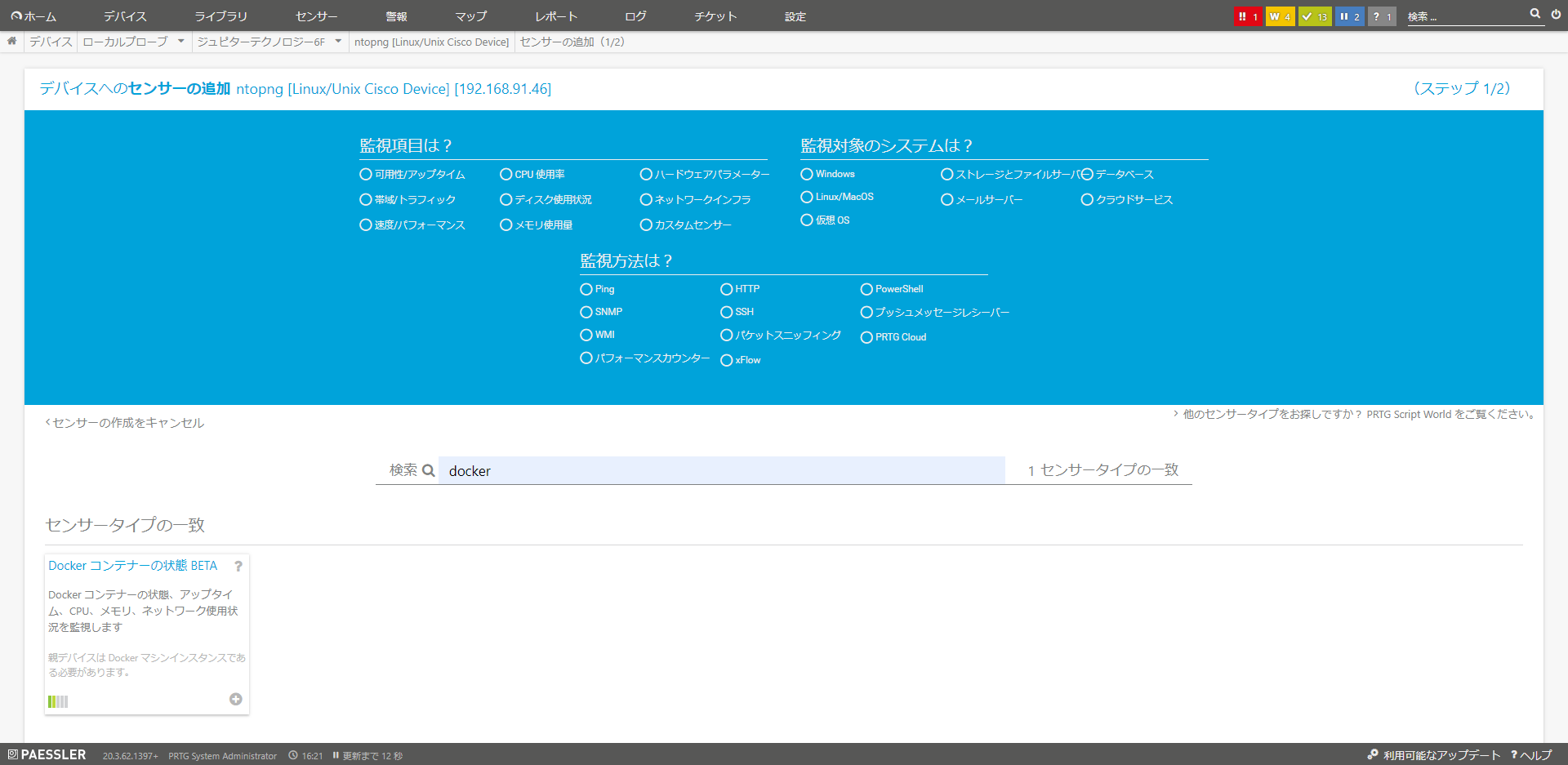Click the magnifier icon beside sensor search field
This screenshot has height=765, width=1568.
(428, 470)
